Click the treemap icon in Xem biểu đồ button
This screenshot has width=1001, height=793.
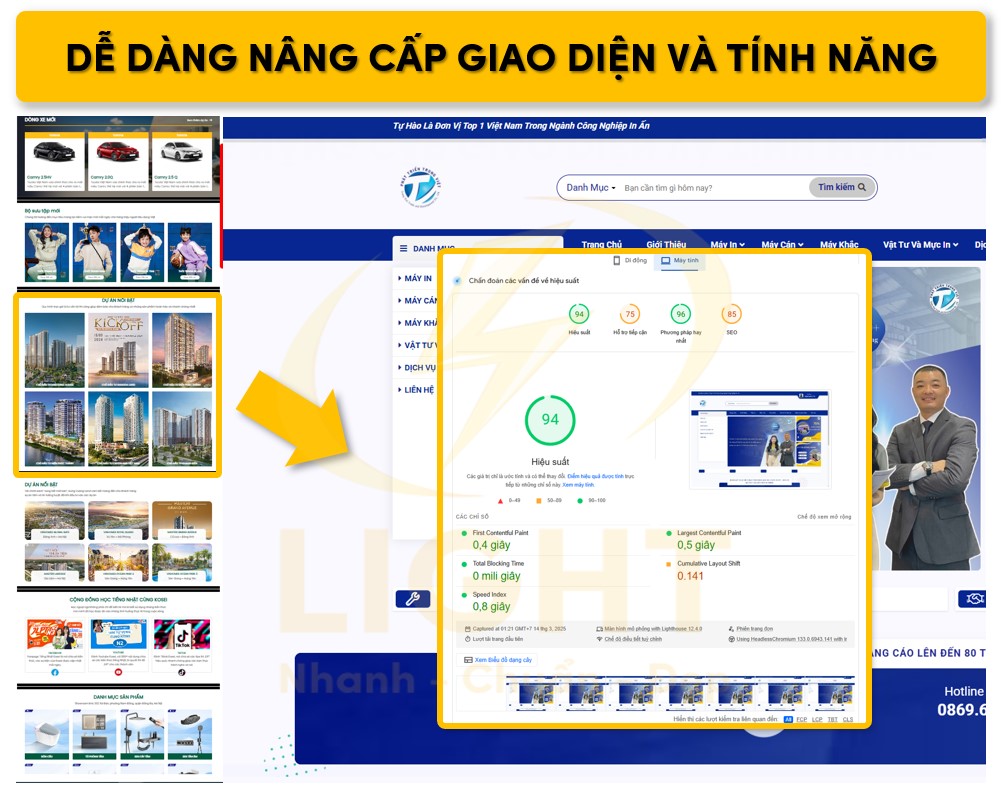[x=468, y=660]
